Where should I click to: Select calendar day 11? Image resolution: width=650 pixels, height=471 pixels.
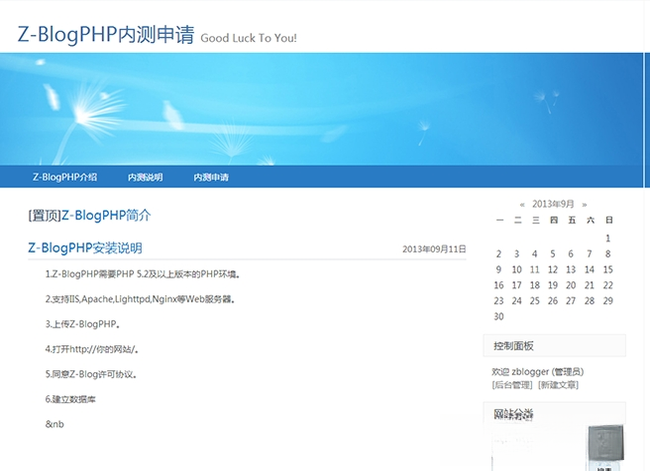(x=535, y=269)
